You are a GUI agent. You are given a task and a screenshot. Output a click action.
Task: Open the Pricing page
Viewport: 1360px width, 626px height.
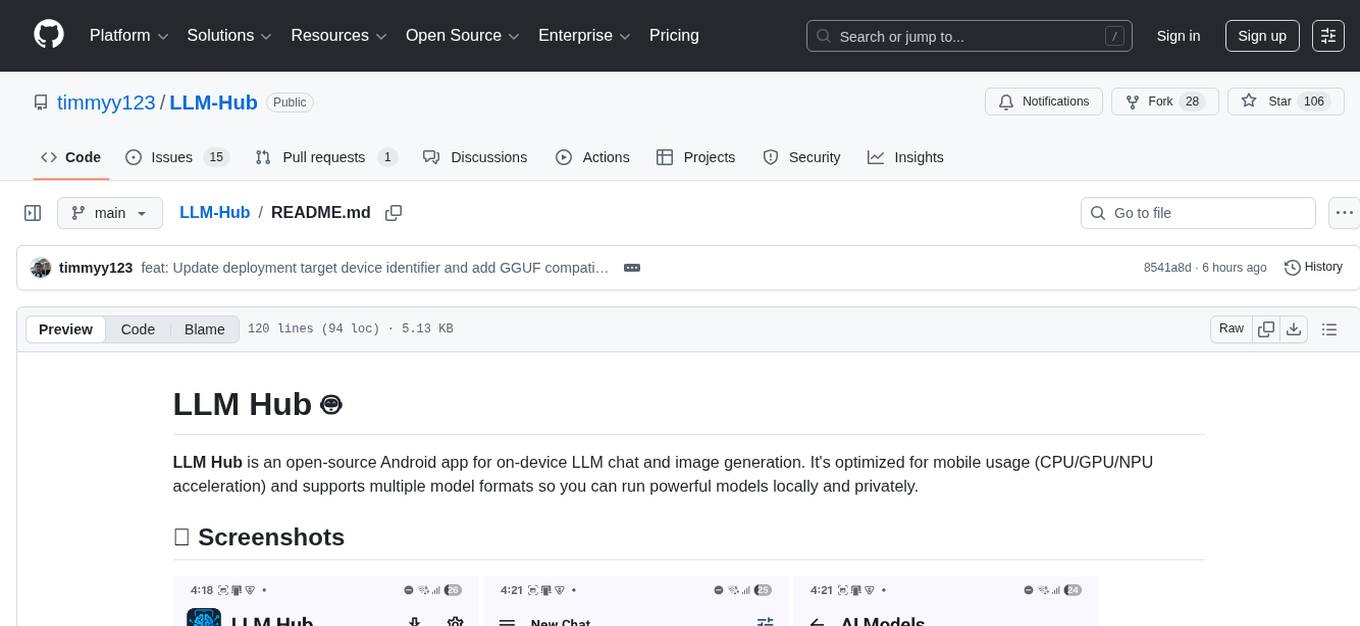[x=674, y=35]
